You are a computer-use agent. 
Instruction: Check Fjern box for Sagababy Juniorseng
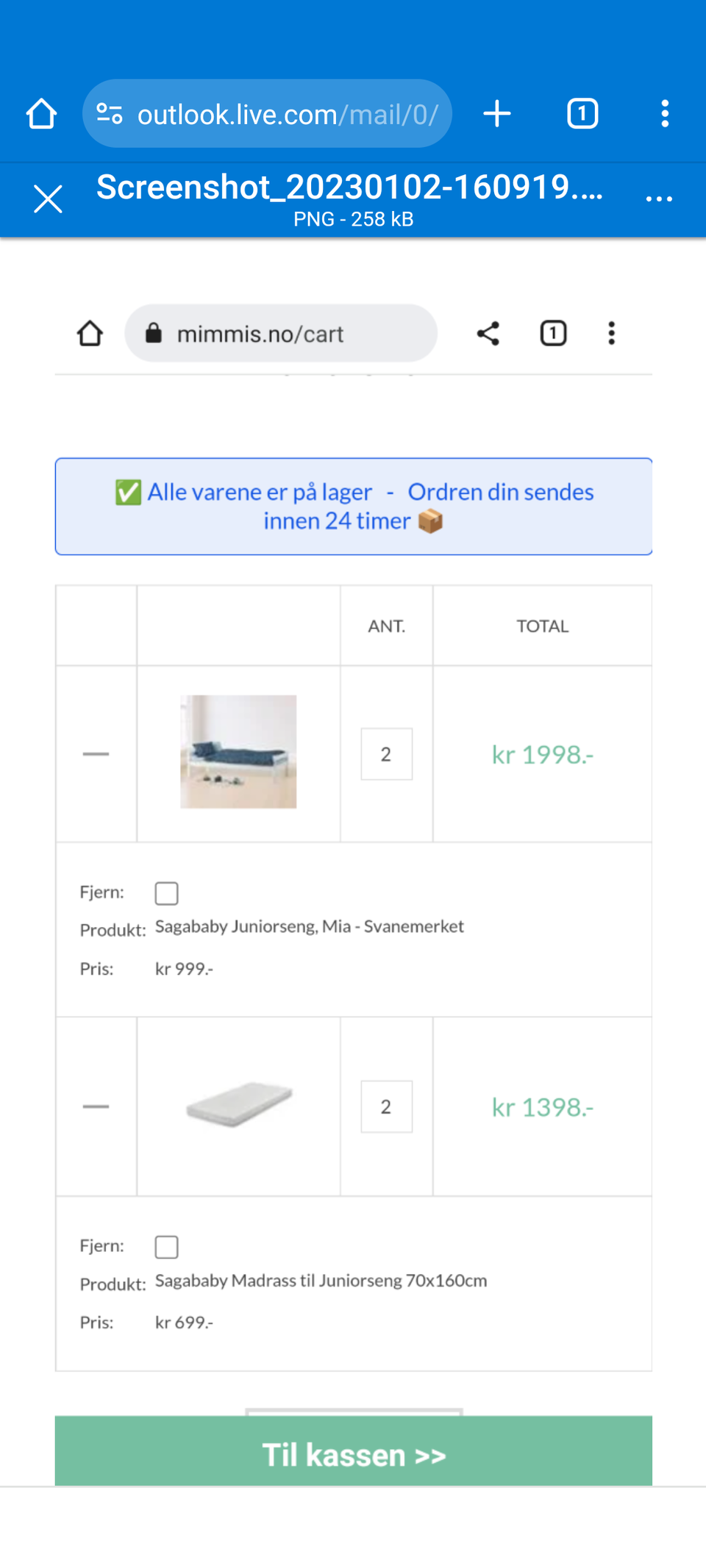point(167,893)
